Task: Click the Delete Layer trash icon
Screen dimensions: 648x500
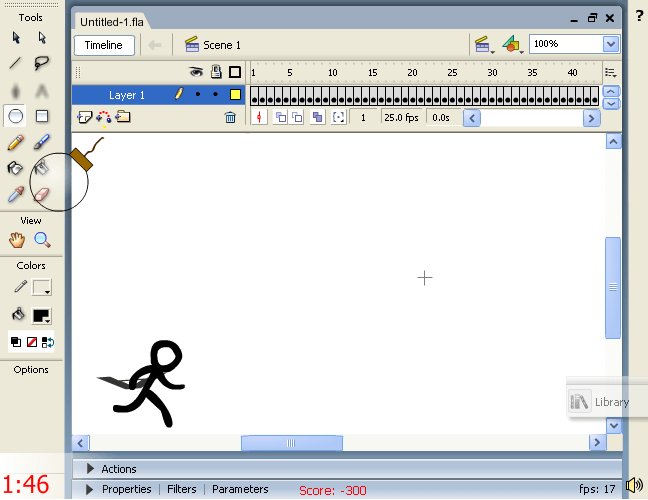Action: coord(230,118)
